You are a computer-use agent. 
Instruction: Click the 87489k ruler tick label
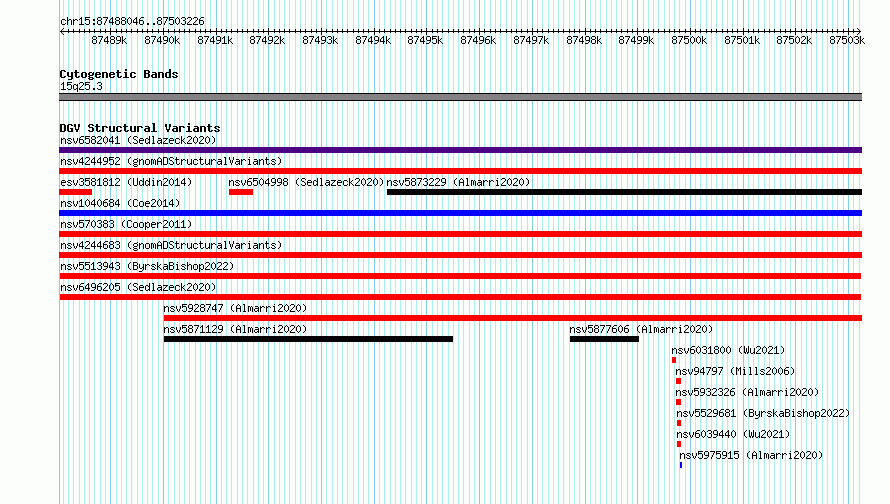coord(109,40)
